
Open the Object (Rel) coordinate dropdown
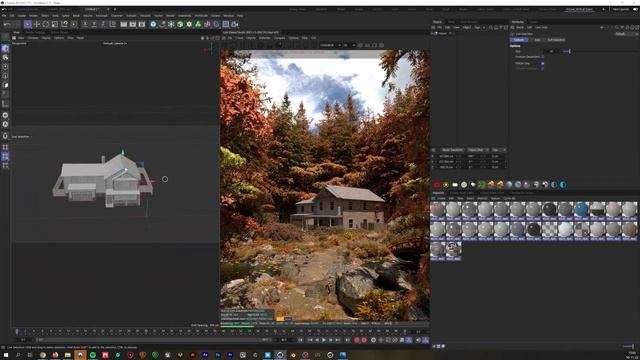pos(478,150)
